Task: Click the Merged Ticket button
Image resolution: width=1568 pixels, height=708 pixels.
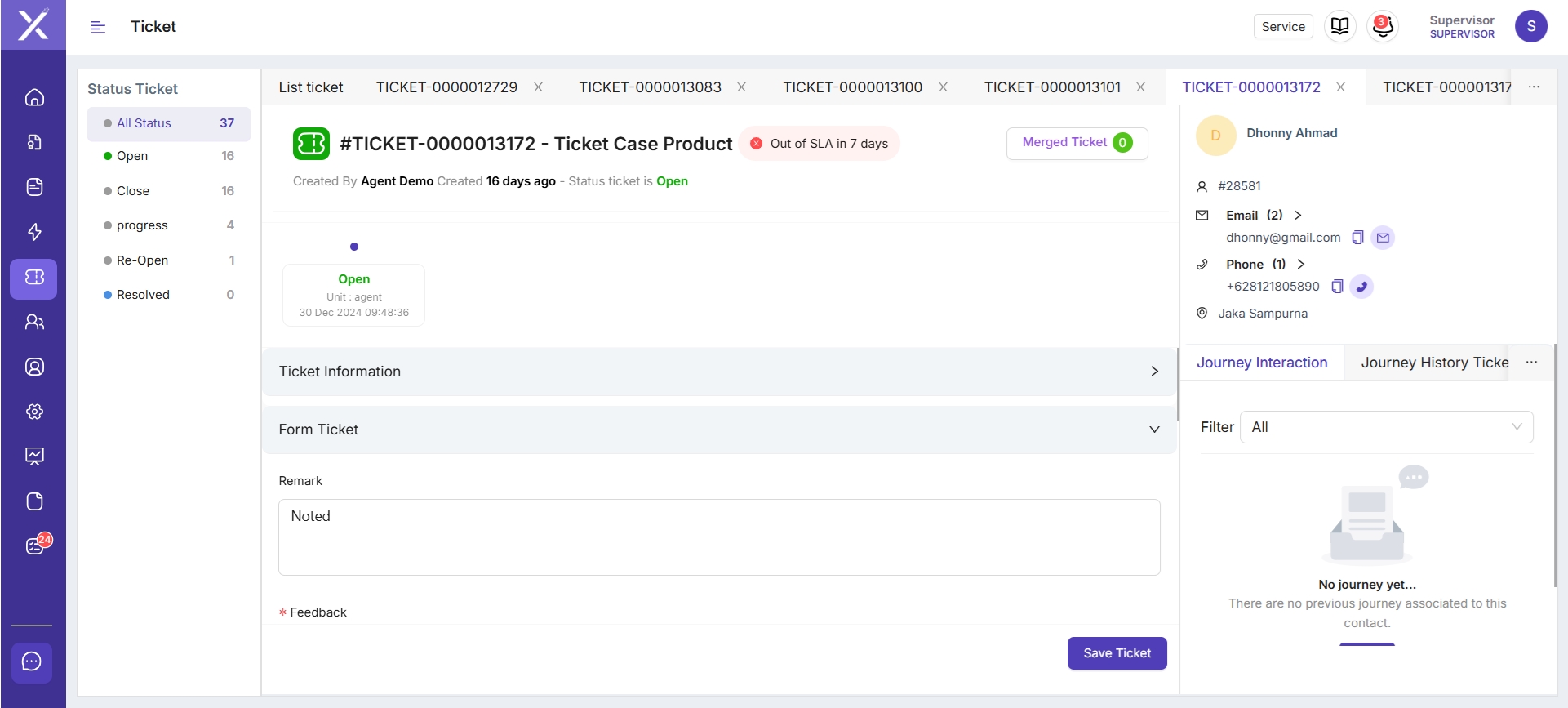Action: pyautogui.click(x=1077, y=143)
